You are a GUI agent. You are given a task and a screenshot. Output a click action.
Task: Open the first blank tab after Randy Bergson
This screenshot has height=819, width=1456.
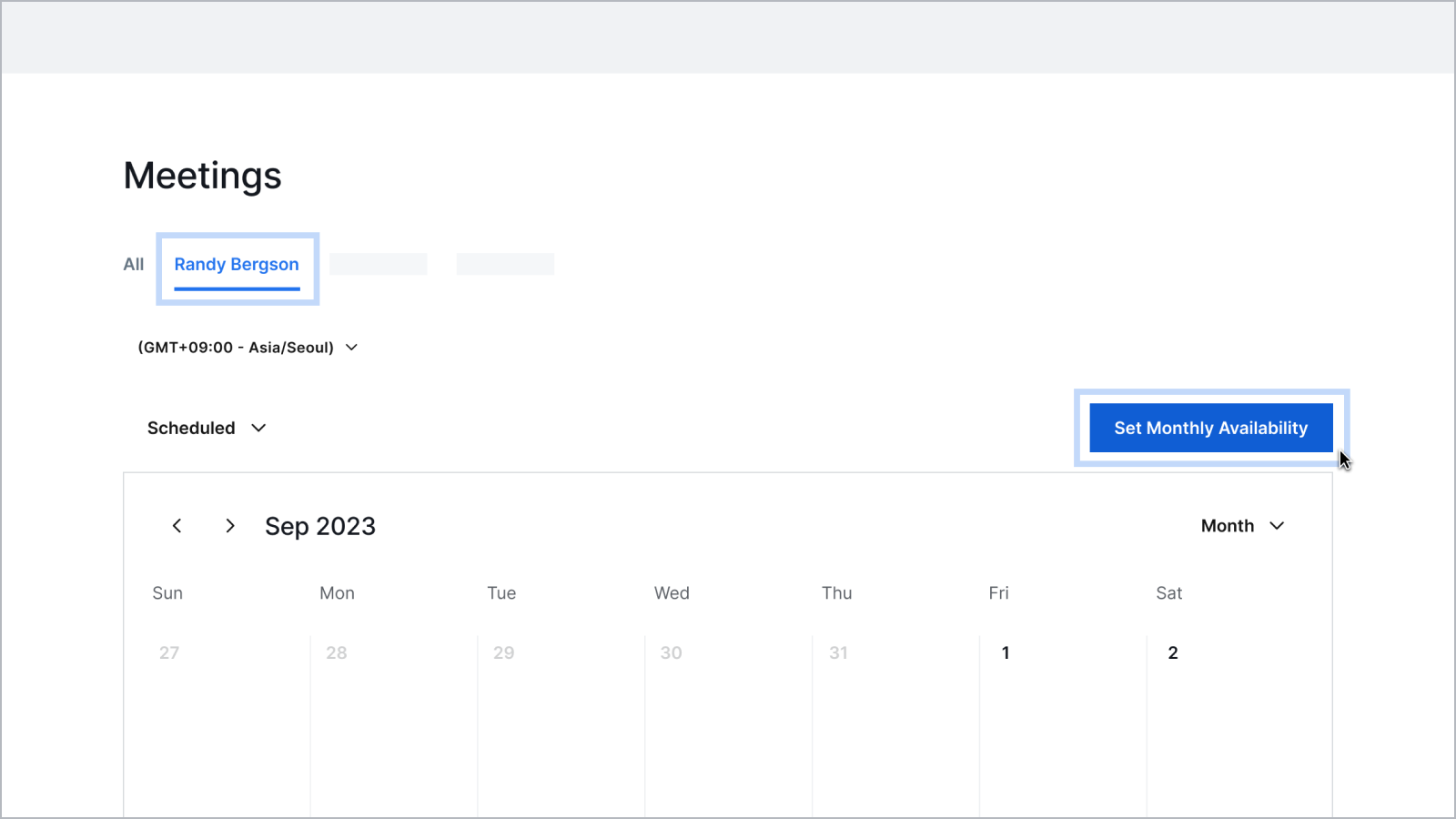pyautogui.click(x=378, y=264)
